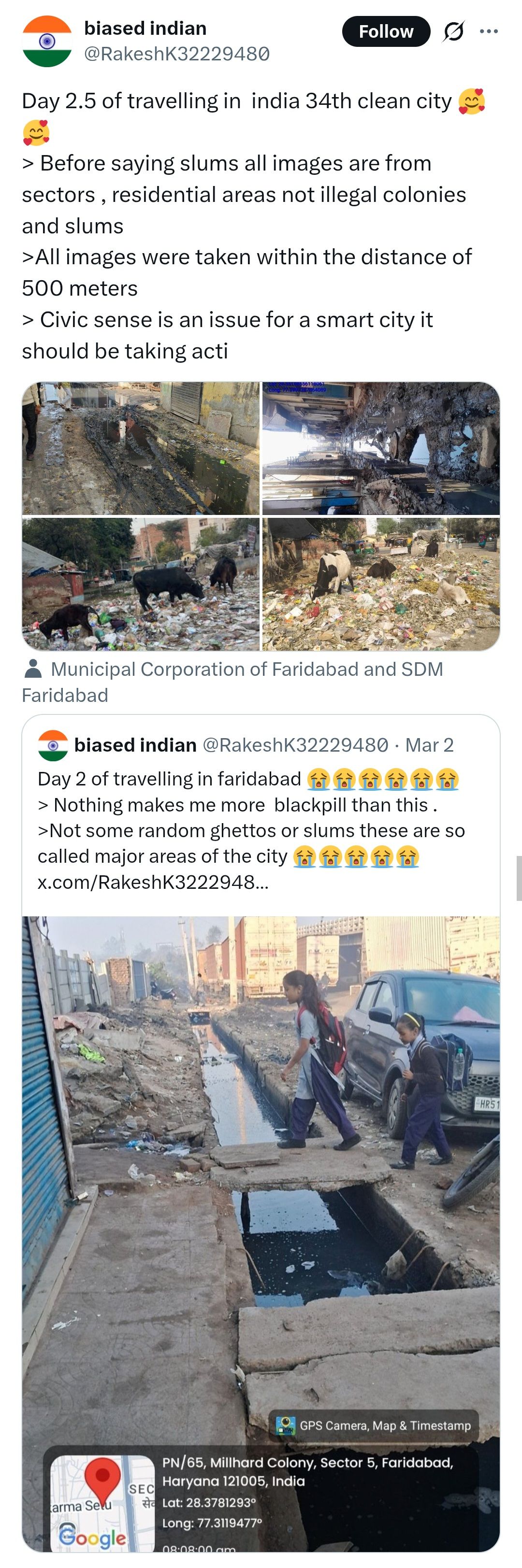
Task: Follow the biased indian account
Action: coord(386,32)
